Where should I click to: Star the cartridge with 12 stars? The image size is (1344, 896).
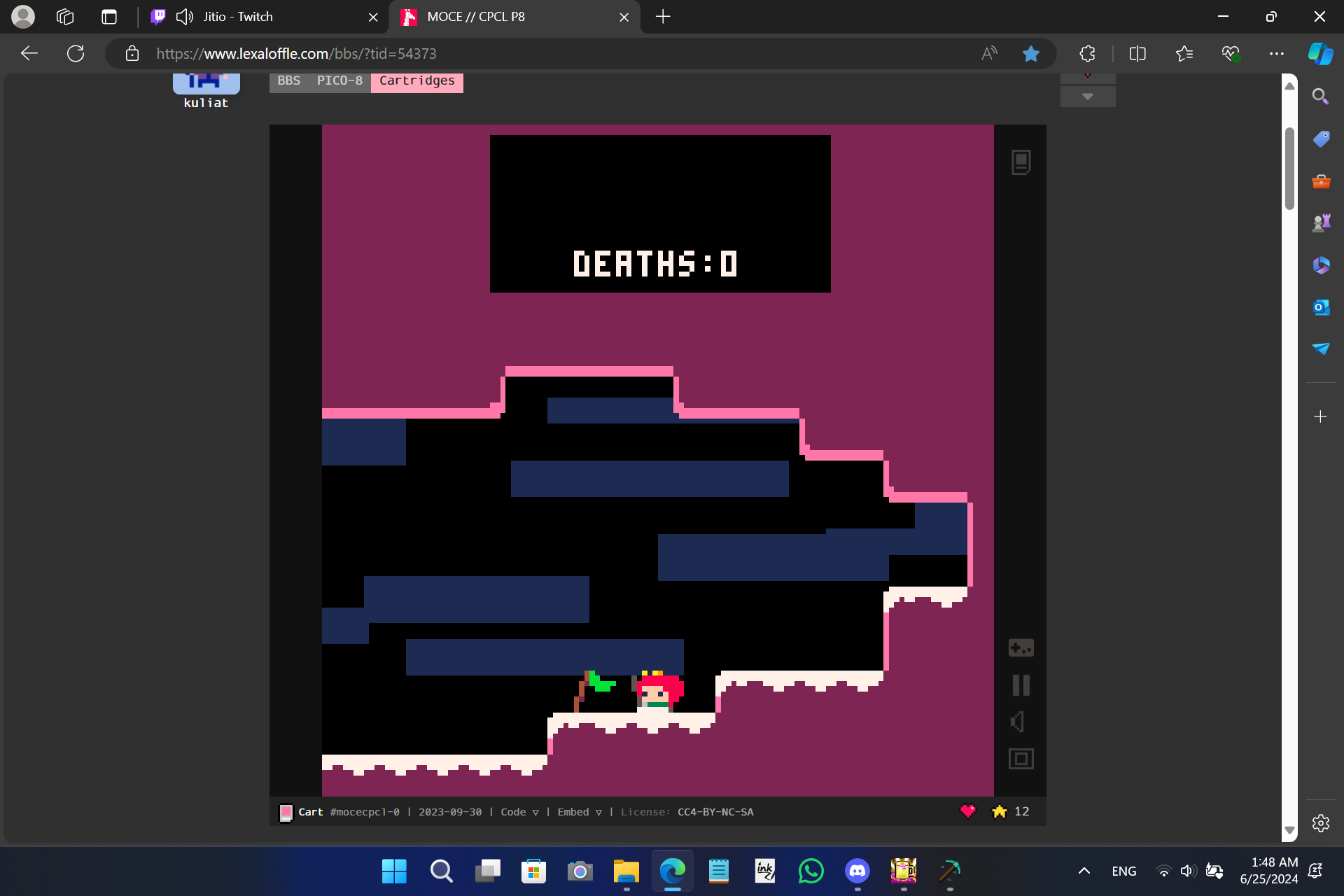coord(1000,811)
